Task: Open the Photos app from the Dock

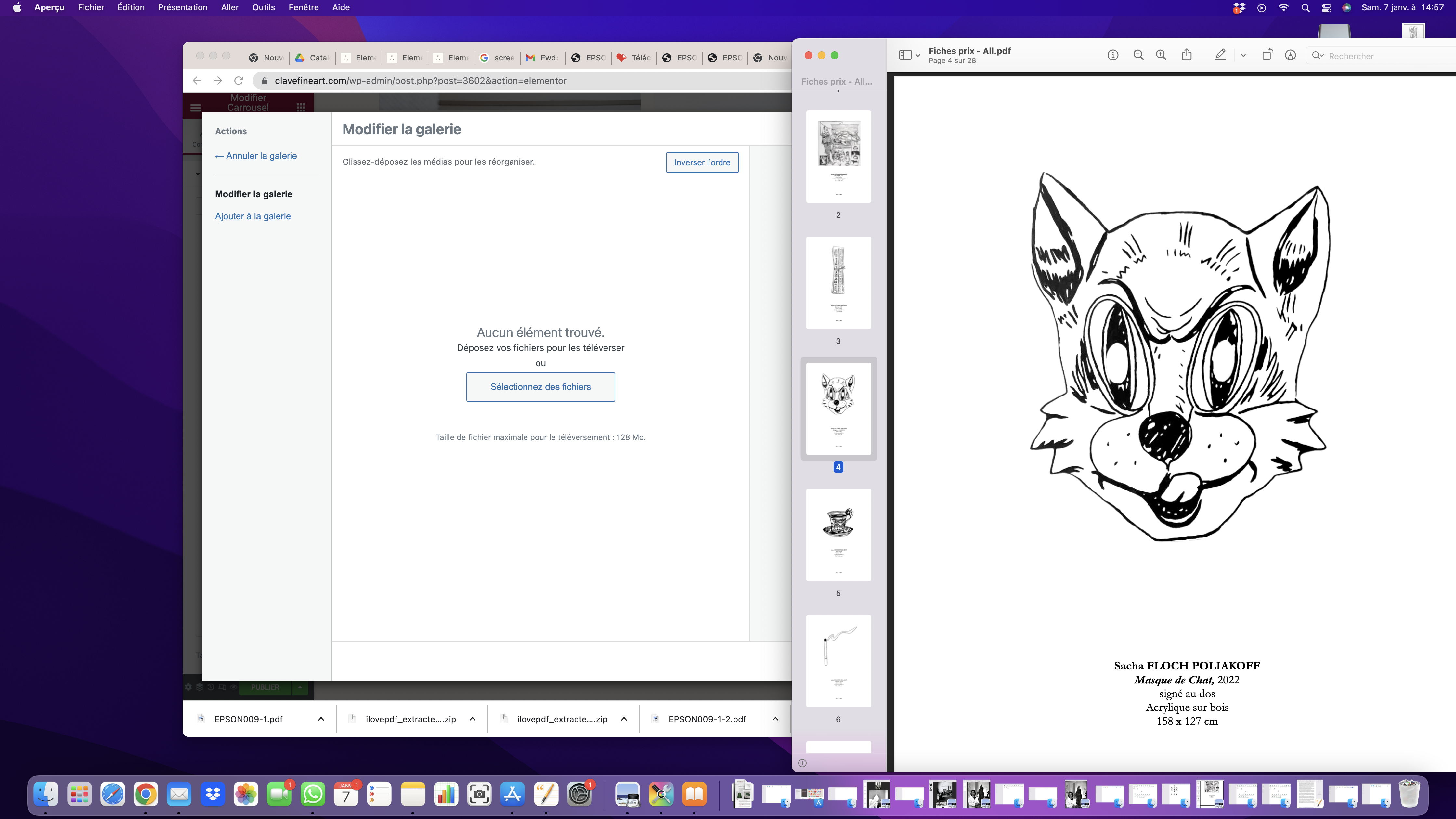Action: 246,794
